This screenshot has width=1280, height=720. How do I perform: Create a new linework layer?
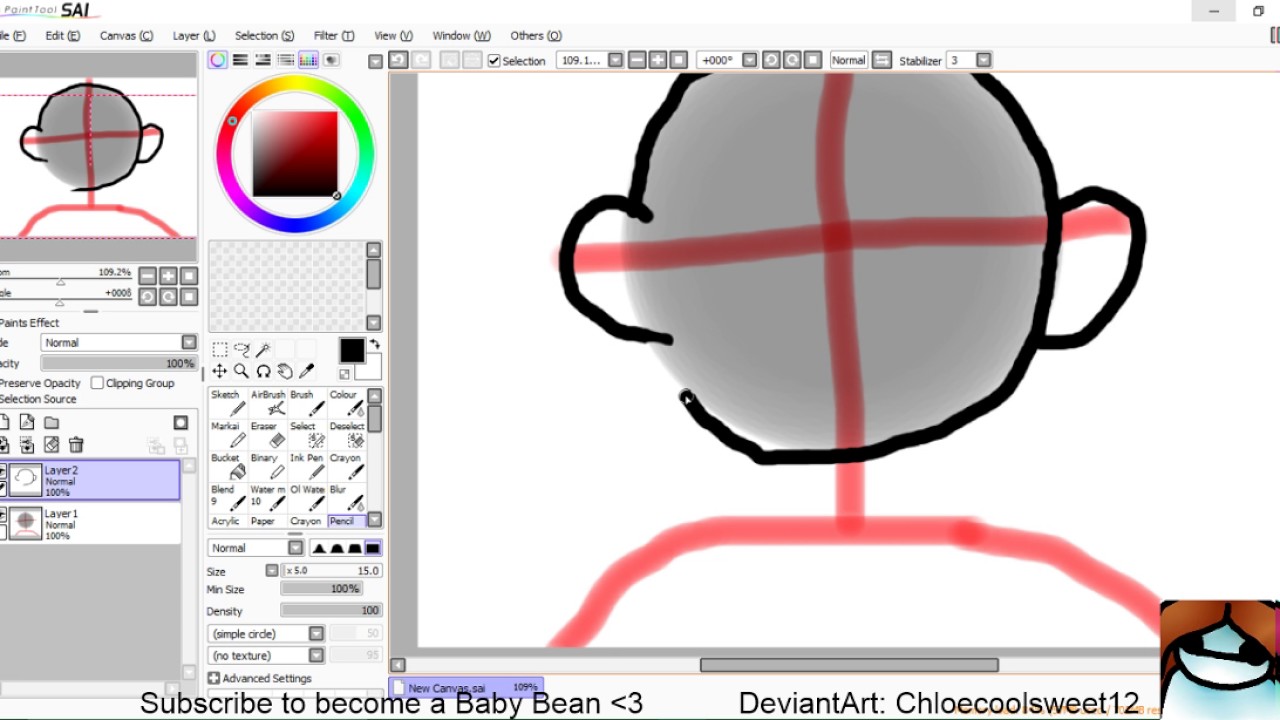[x=27, y=423]
